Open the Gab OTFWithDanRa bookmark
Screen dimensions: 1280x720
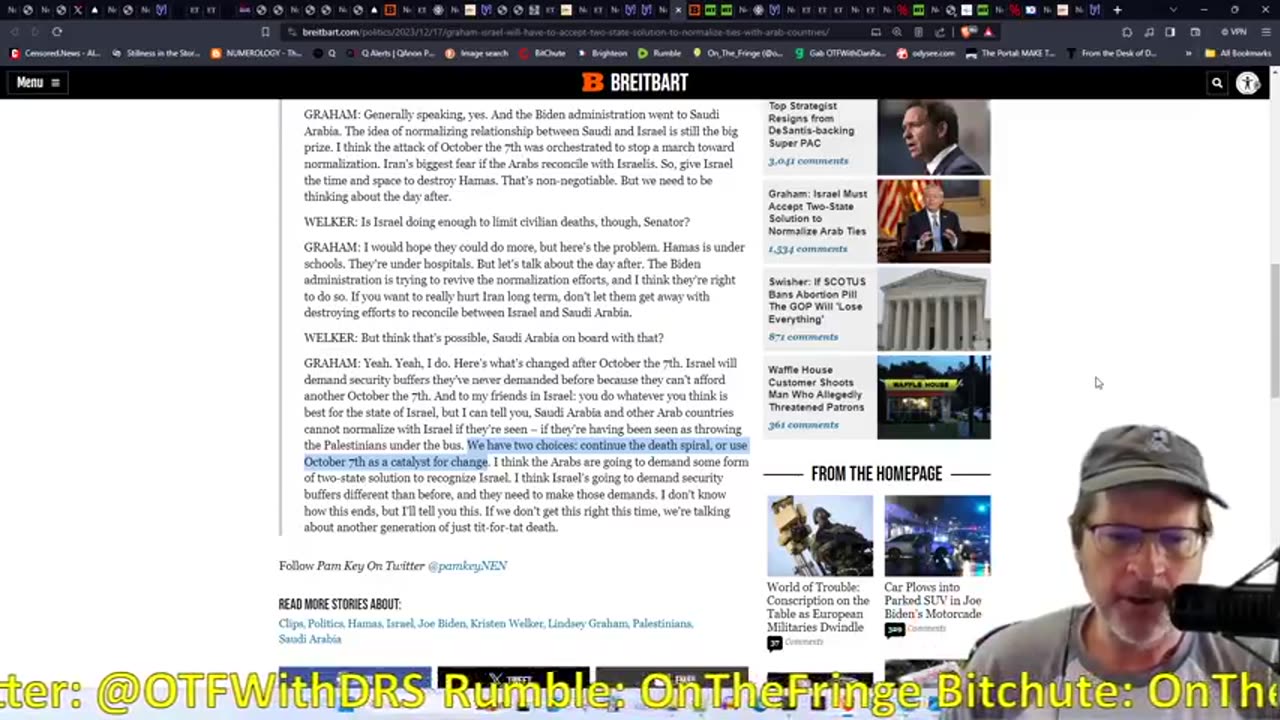click(840, 53)
